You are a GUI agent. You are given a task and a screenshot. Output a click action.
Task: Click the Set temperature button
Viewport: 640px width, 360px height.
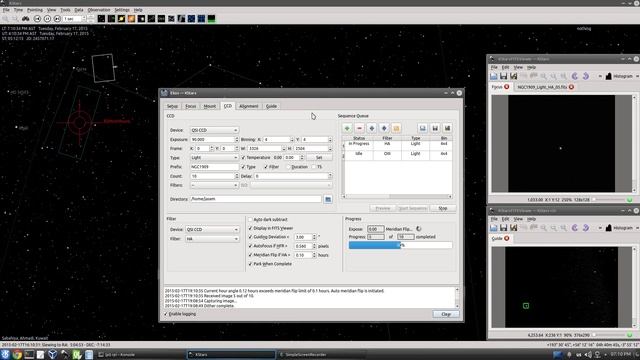coord(319,158)
